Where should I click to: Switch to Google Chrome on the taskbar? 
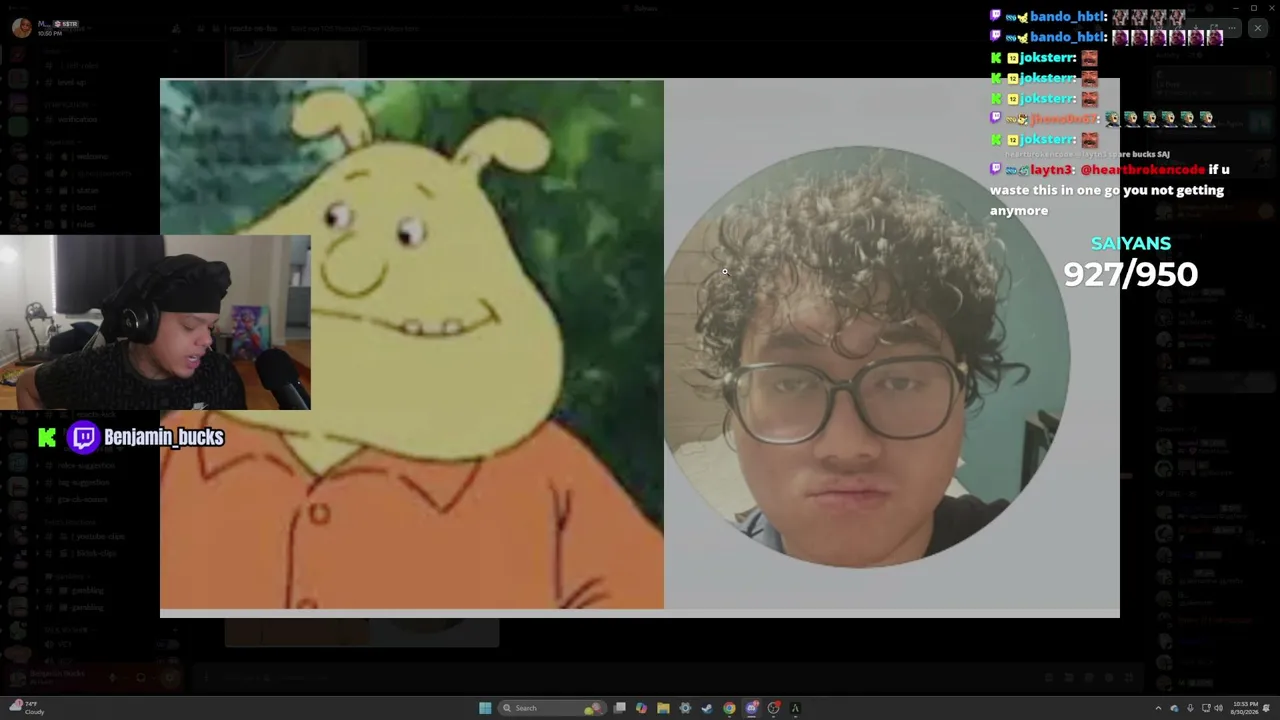(x=729, y=708)
